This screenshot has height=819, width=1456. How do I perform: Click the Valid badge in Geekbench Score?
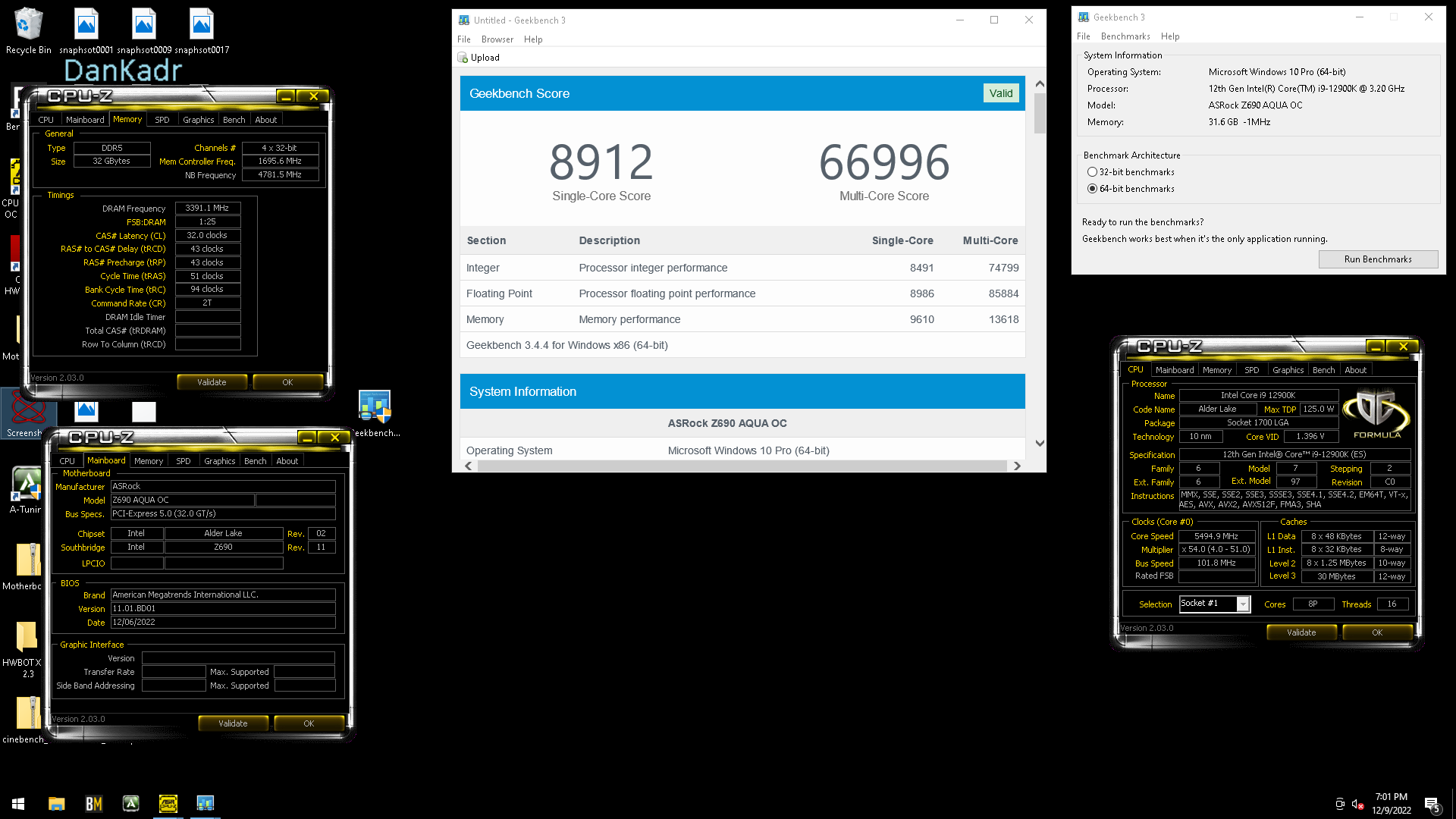pos(1001,93)
